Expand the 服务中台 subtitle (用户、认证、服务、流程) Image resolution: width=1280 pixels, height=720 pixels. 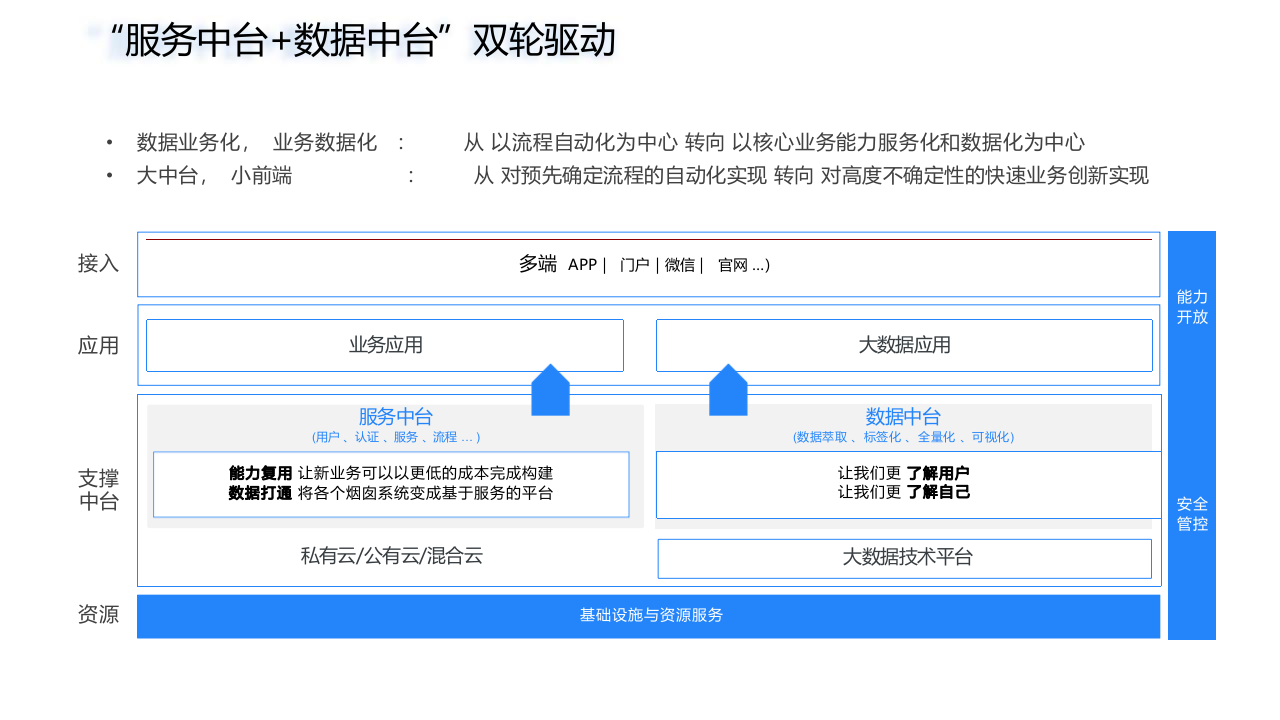tap(394, 436)
